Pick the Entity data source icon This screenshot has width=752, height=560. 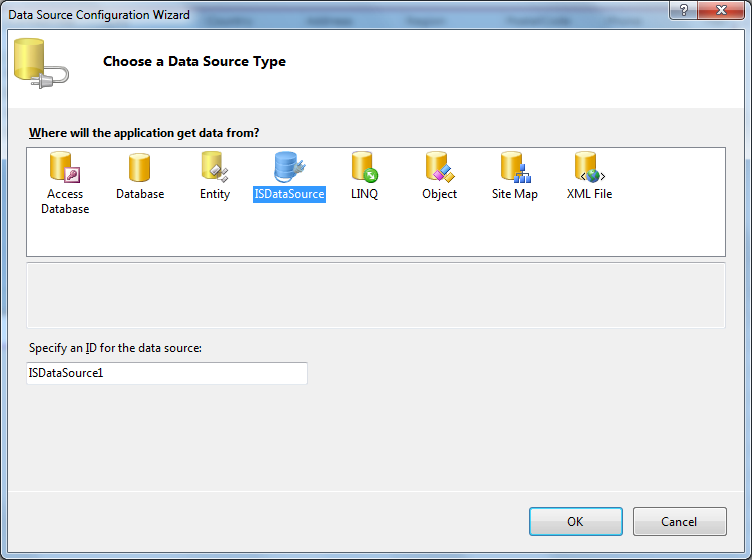point(214,168)
